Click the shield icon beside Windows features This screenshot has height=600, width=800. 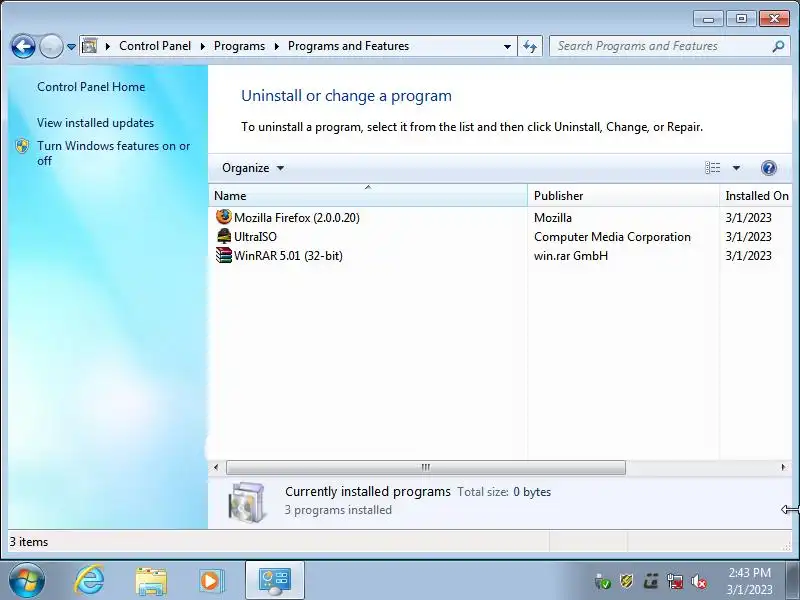click(22, 146)
